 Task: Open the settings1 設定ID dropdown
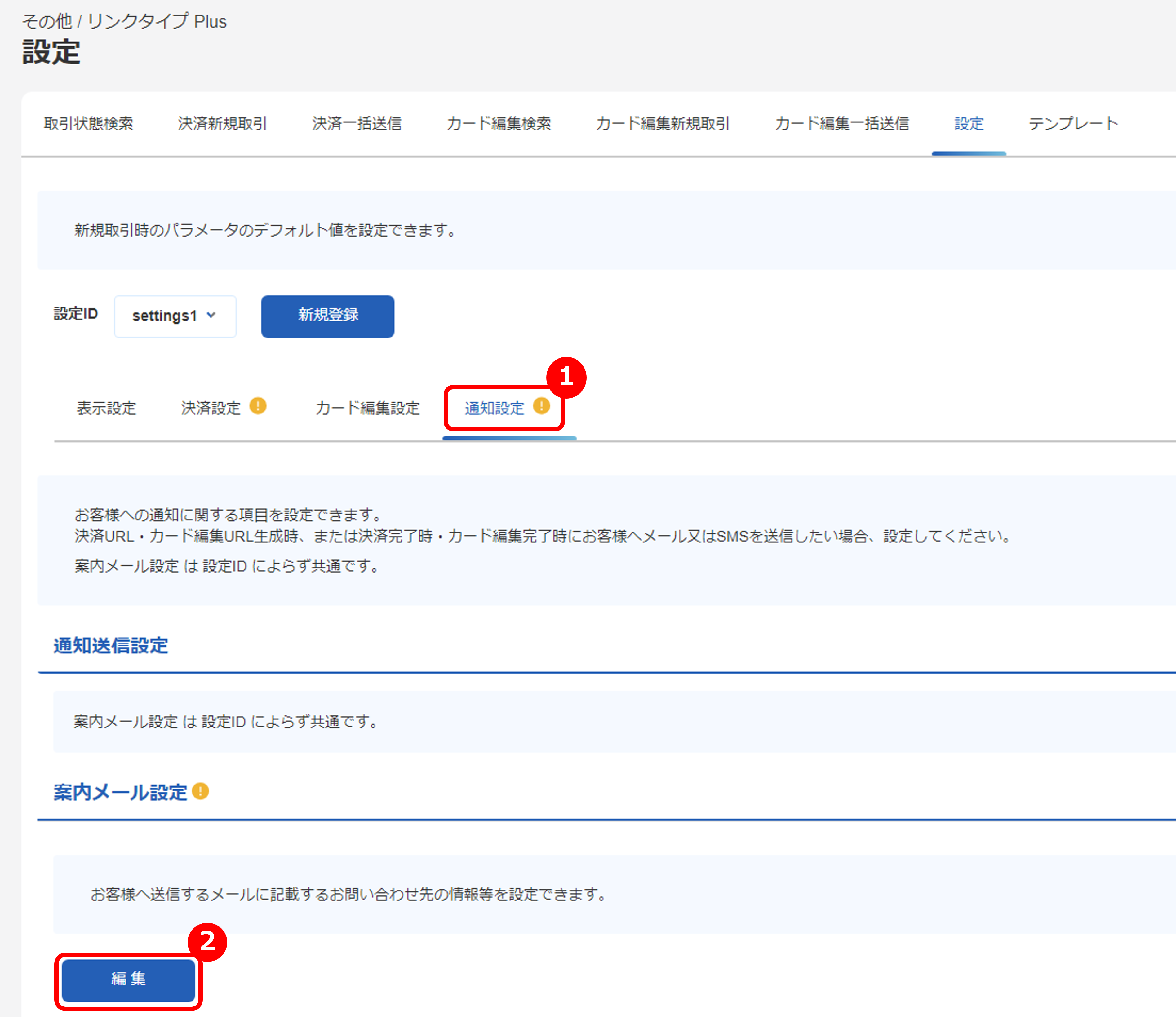click(x=175, y=316)
